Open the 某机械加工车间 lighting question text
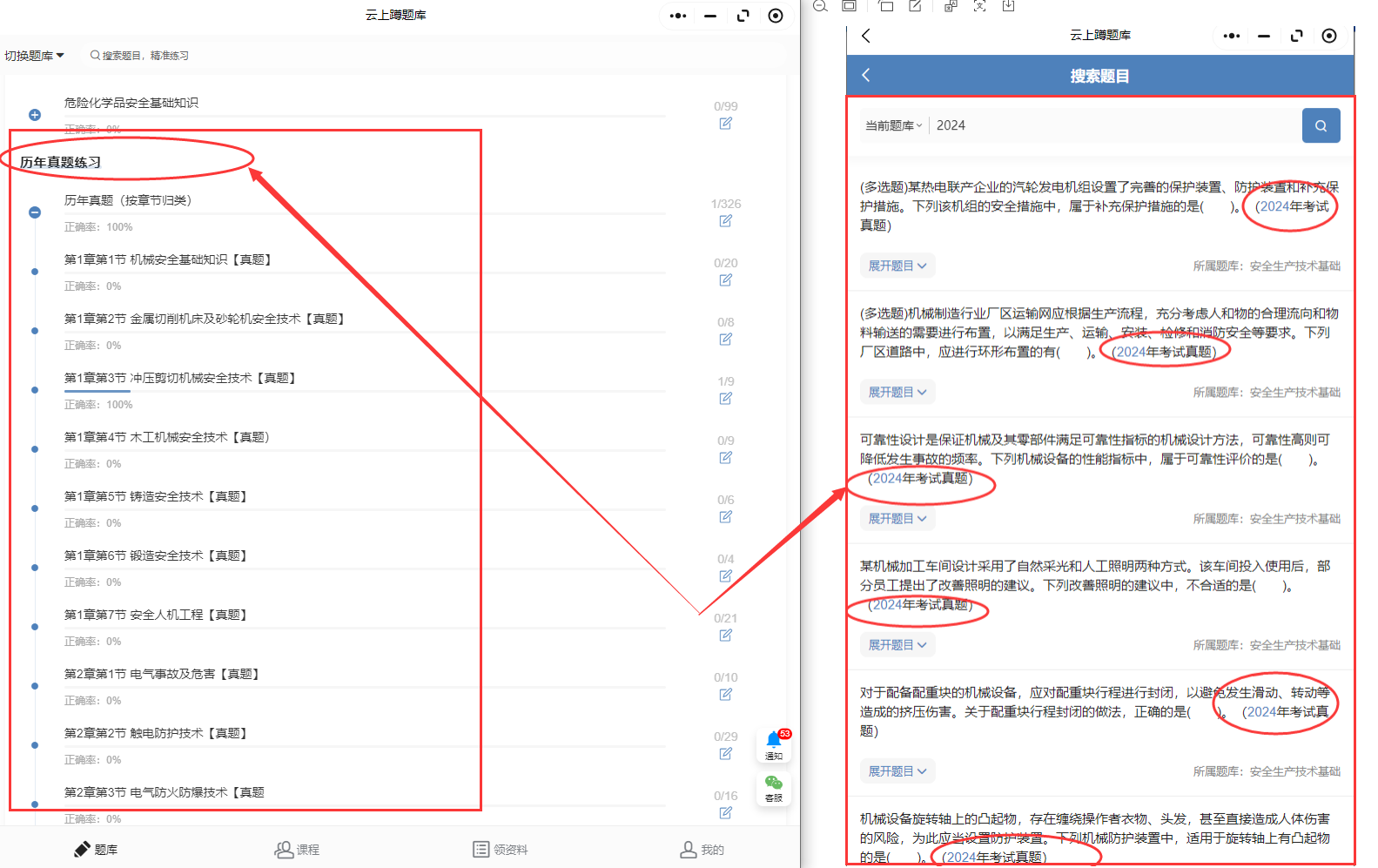The image size is (1378, 868). click(1095, 585)
